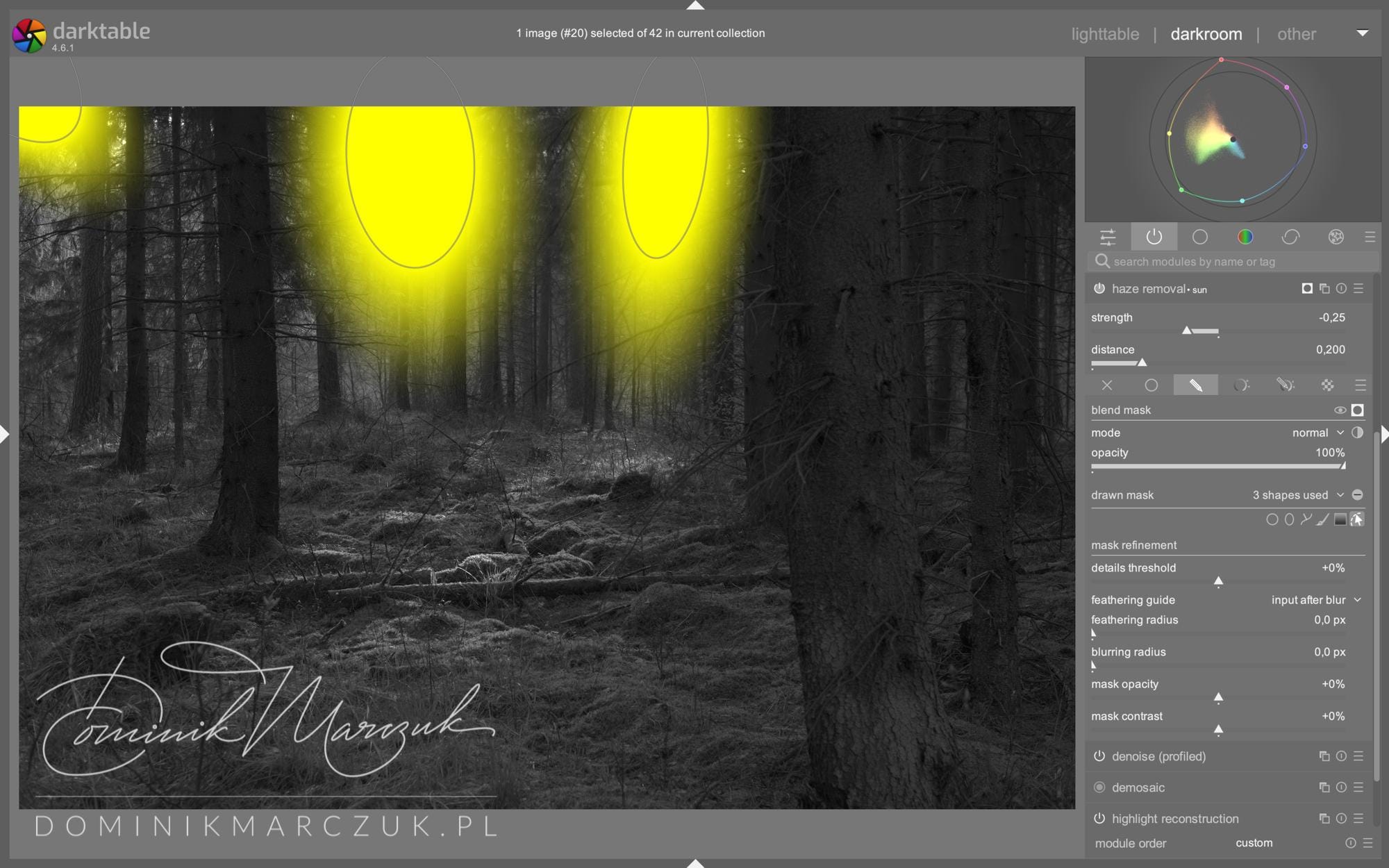This screenshot has width=1389, height=868.
Task: Click the vectorscope color wheel
Action: coord(1233,140)
